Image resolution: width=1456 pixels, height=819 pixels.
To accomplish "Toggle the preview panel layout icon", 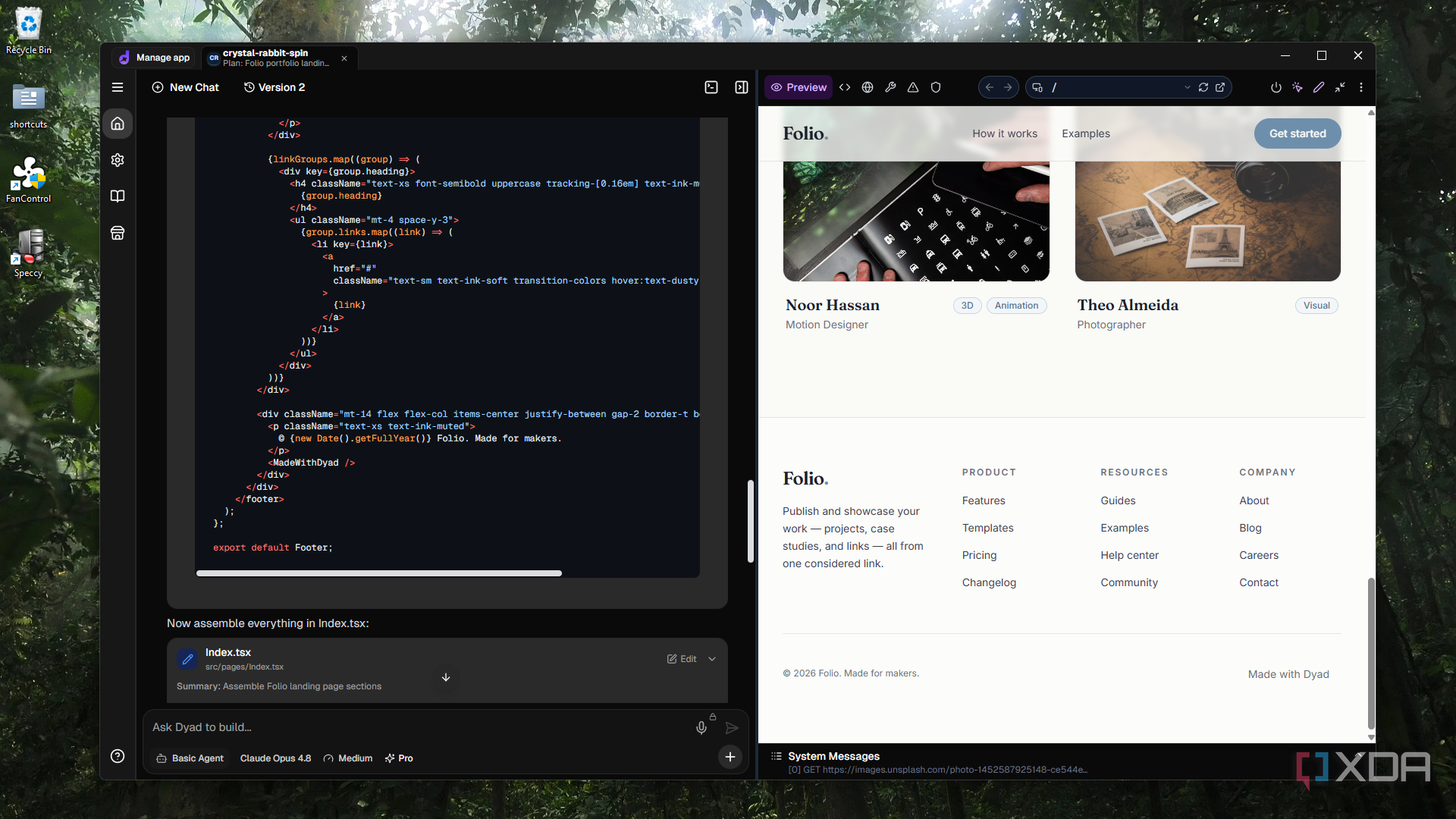I will click(742, 87).
